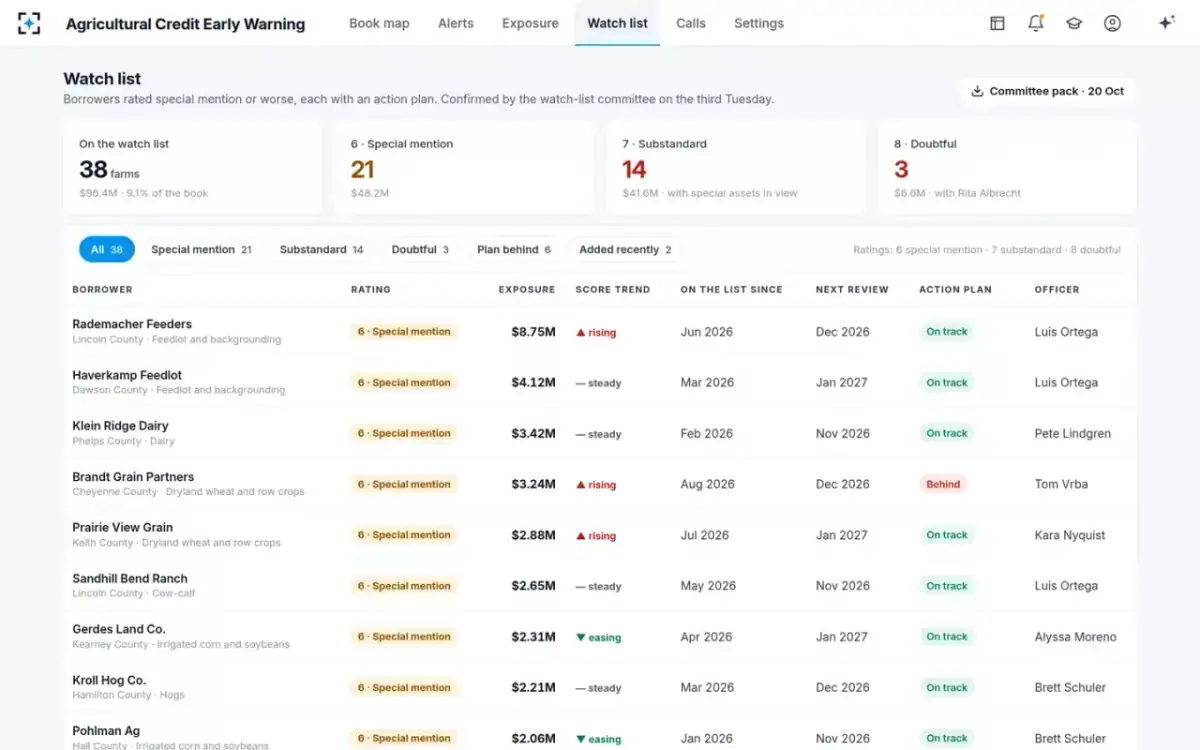Open the Calls tab
Viewport: 1200px width, 750px height.
click(691, 23)
